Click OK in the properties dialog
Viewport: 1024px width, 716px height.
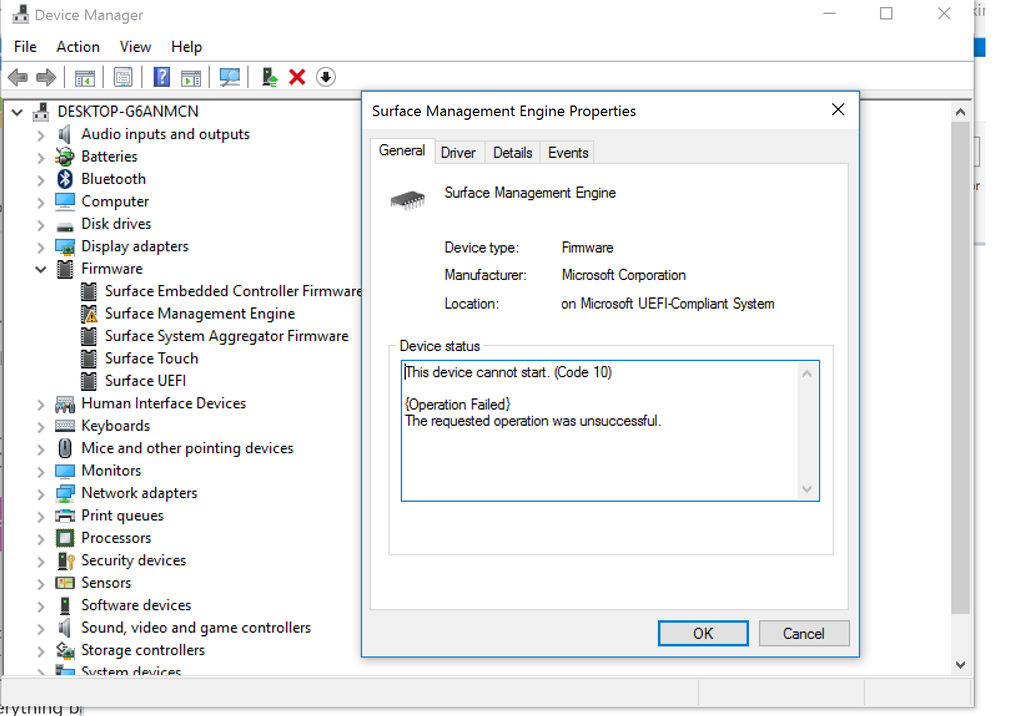pos(703,634)
